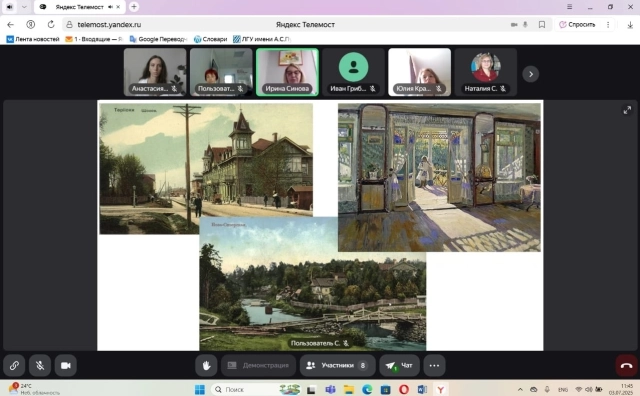Click the speaker icon in the tab strip
This screenshot has width=640, height=396.
[10, 7]
